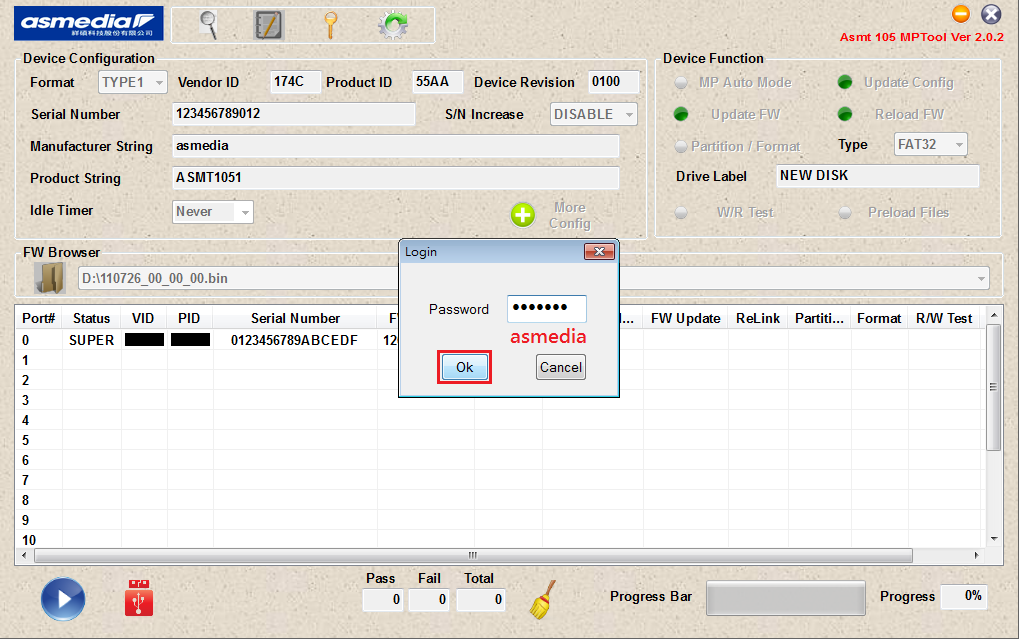
Task: Click the SUPER status cell in port 0
Action: pos(92,341)
